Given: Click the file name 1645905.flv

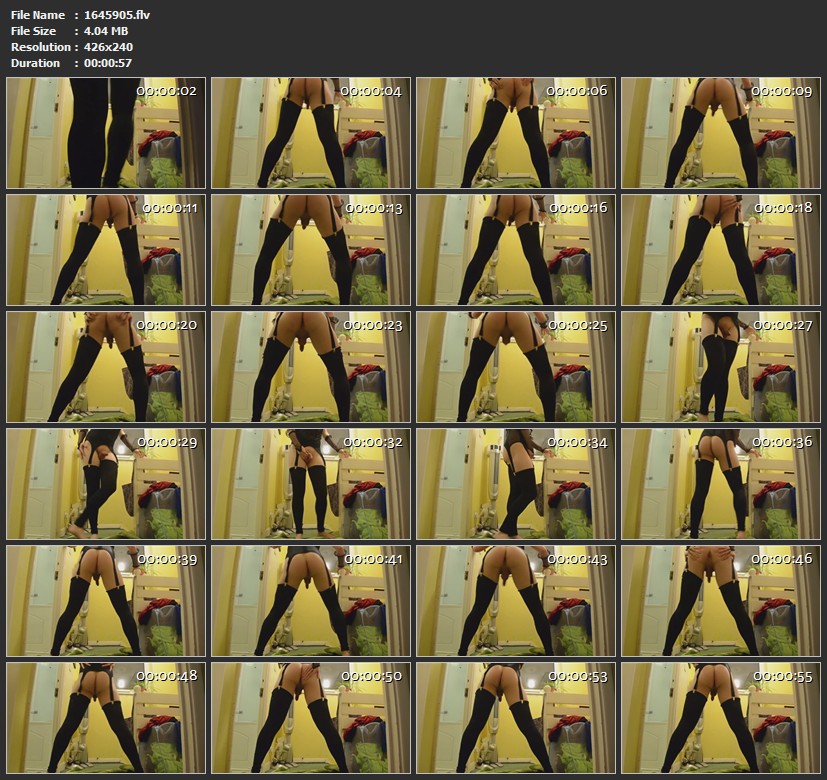Looking at the screenshot, I should [116, 15].
